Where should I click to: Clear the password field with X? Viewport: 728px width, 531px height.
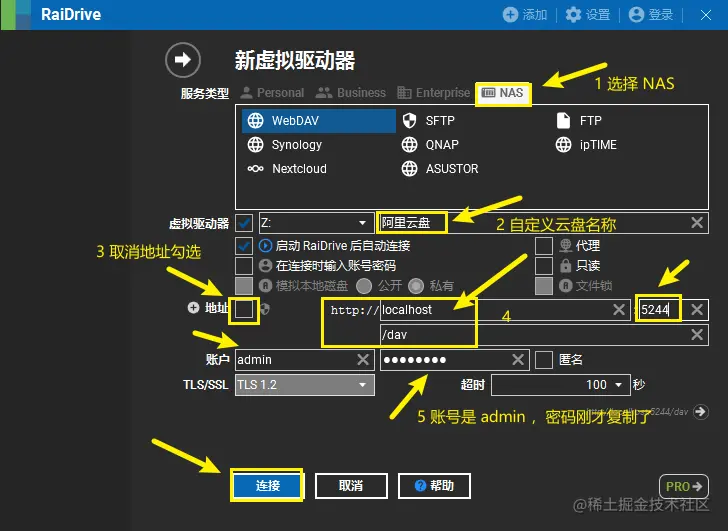coord(518,360)
